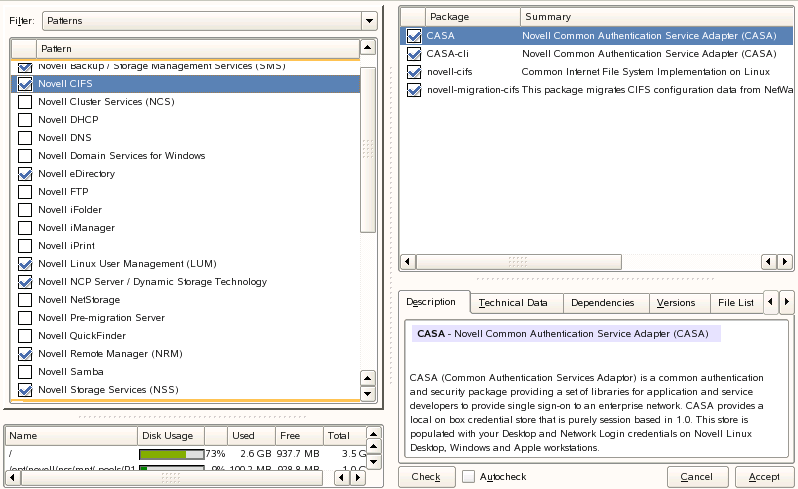The height and width of the screenshot is (489, 798).
Task: Select the novell-migration-cifs package name
Action: 473,90
